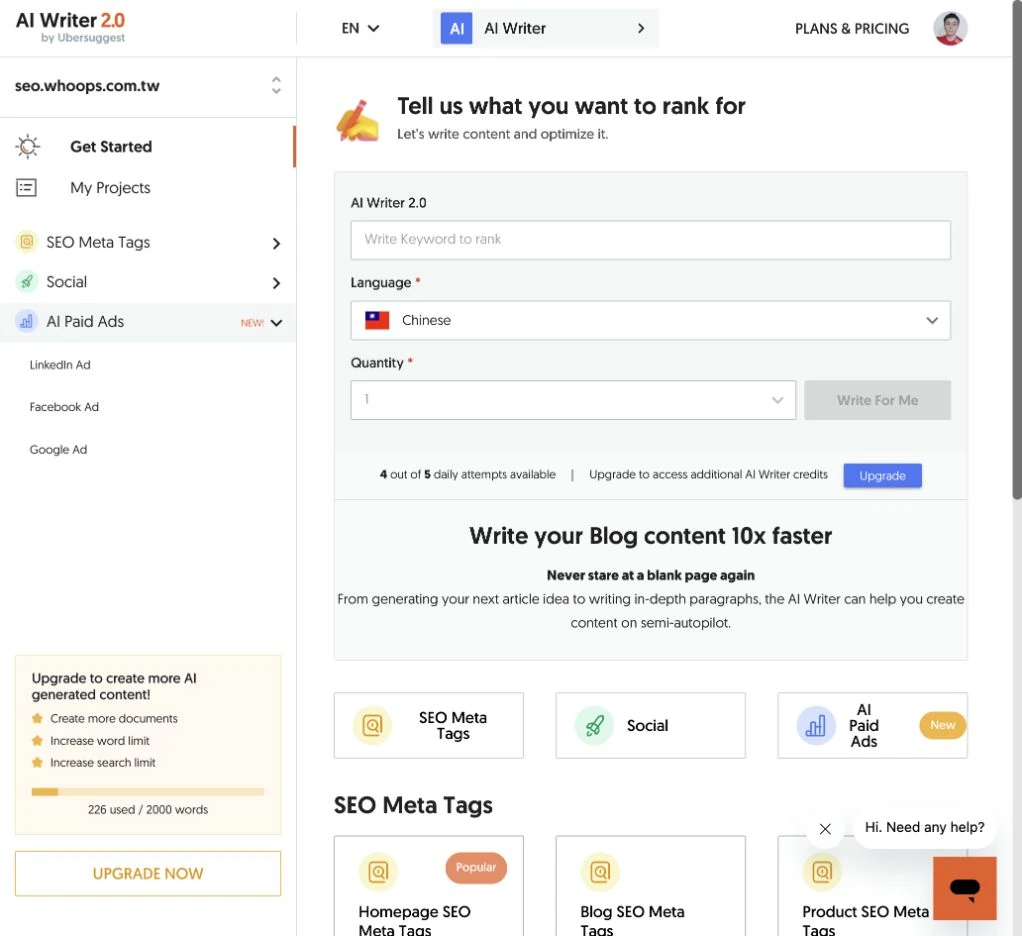Screen dimensions: 1022x936
Task: Open the user profile avatar
Action: click(950, 29)
